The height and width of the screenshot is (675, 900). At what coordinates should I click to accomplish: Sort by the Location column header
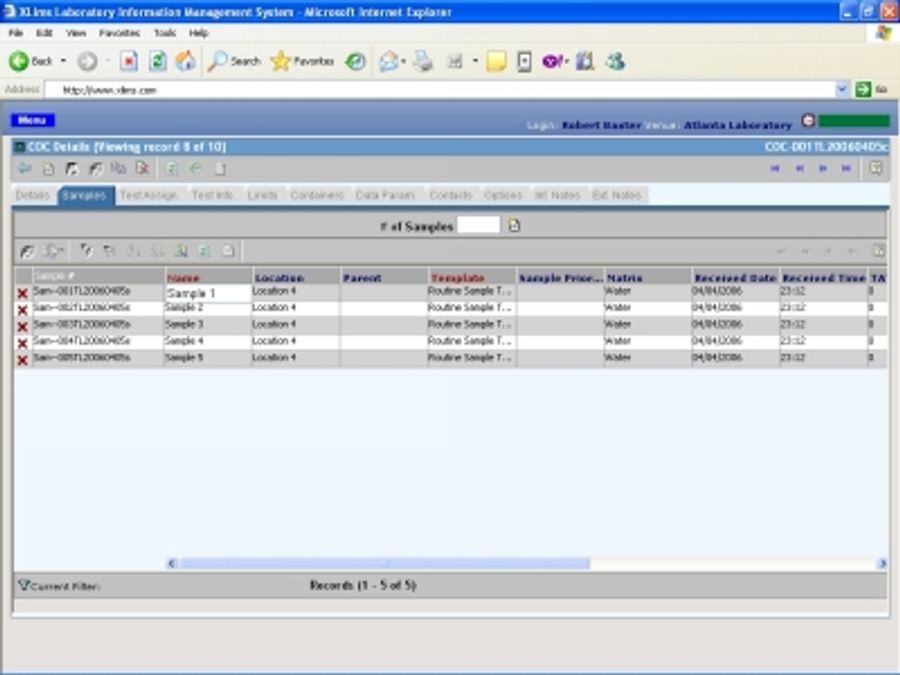pos(297,278)
